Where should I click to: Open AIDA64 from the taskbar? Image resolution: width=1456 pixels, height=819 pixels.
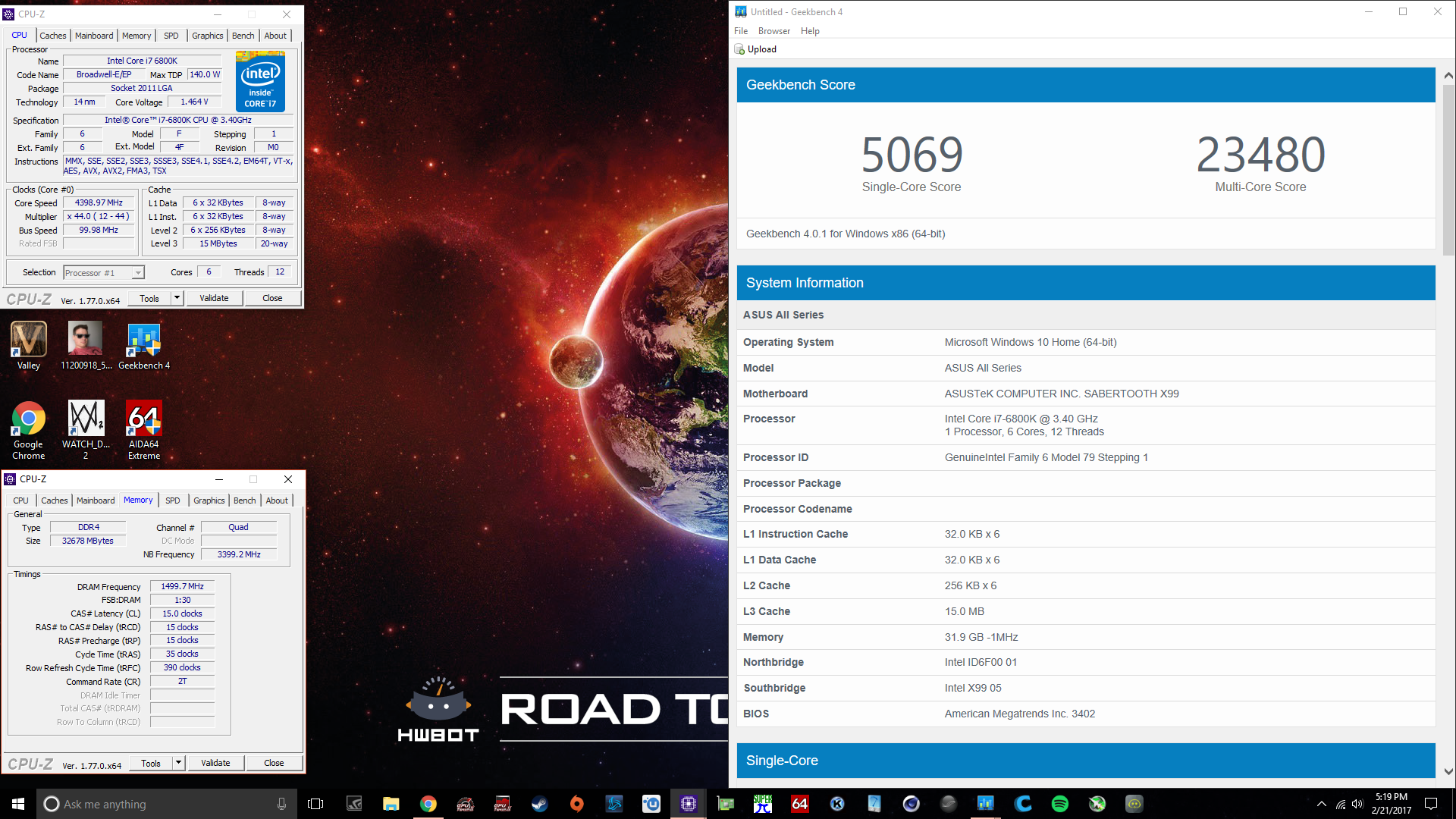point(799,804)
